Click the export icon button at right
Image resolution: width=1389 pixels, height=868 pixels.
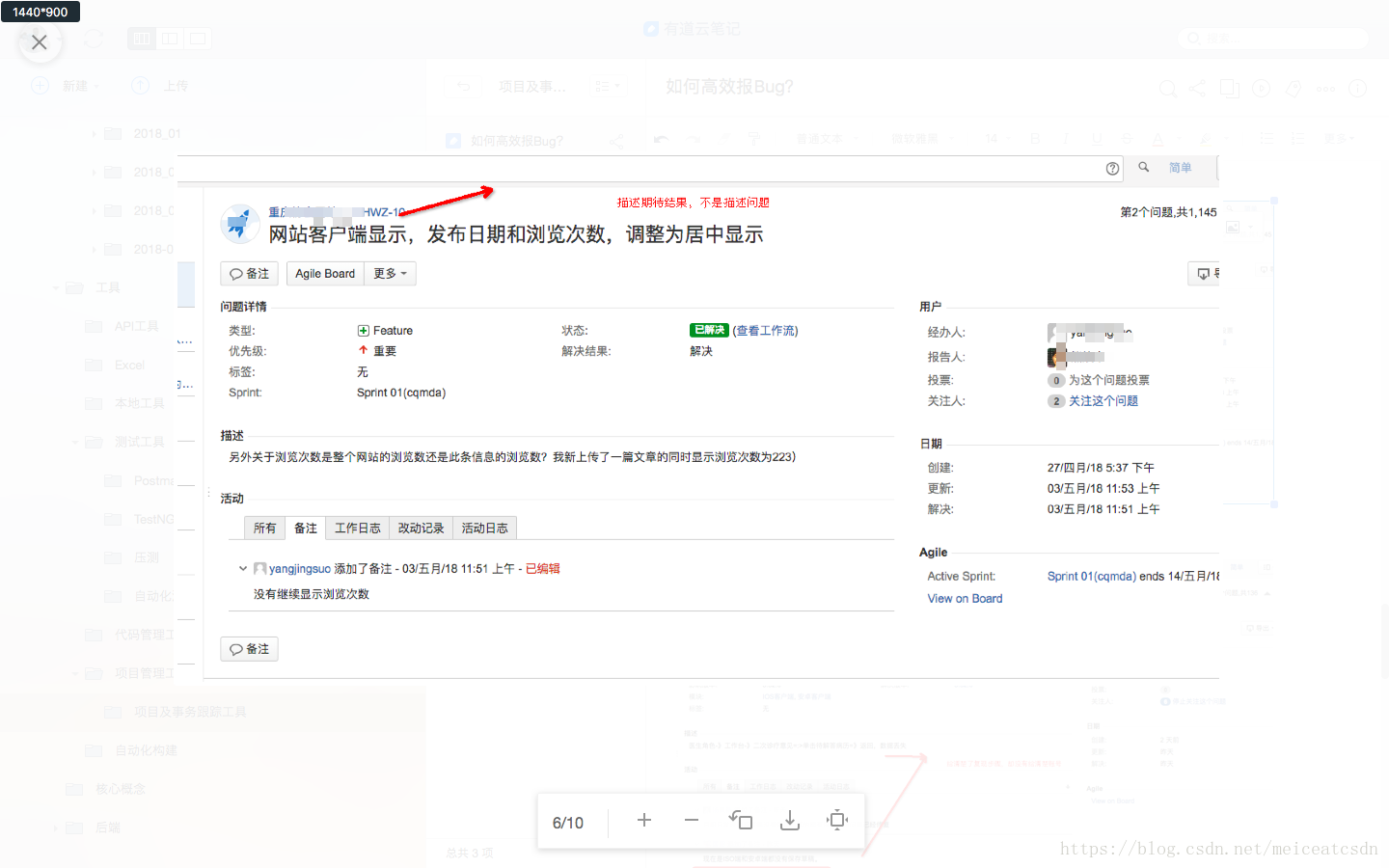1204,274
